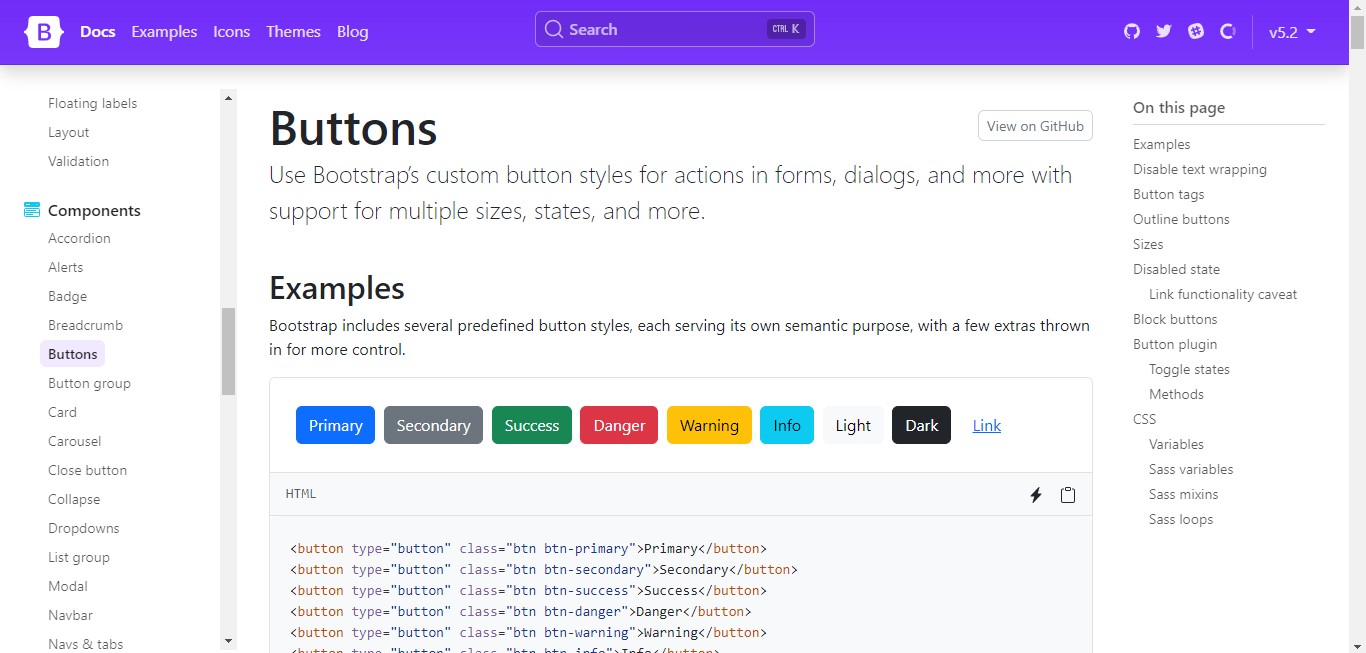Open Examples in top navigation
Image resolution: width=1366 pixels, height=653 pixels.
164,32
